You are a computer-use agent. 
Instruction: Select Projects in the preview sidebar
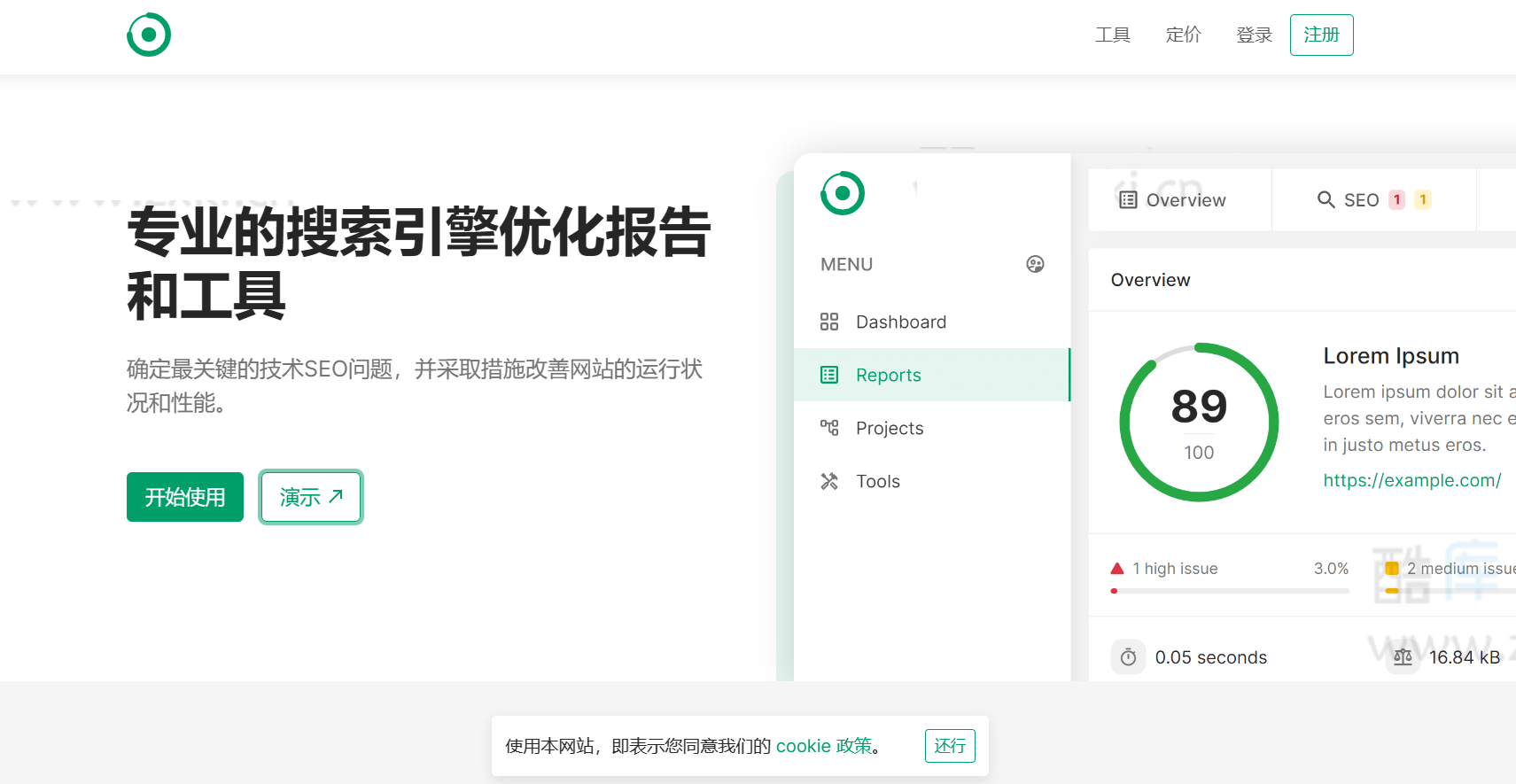pyautogui.click(x=932, y=428)
